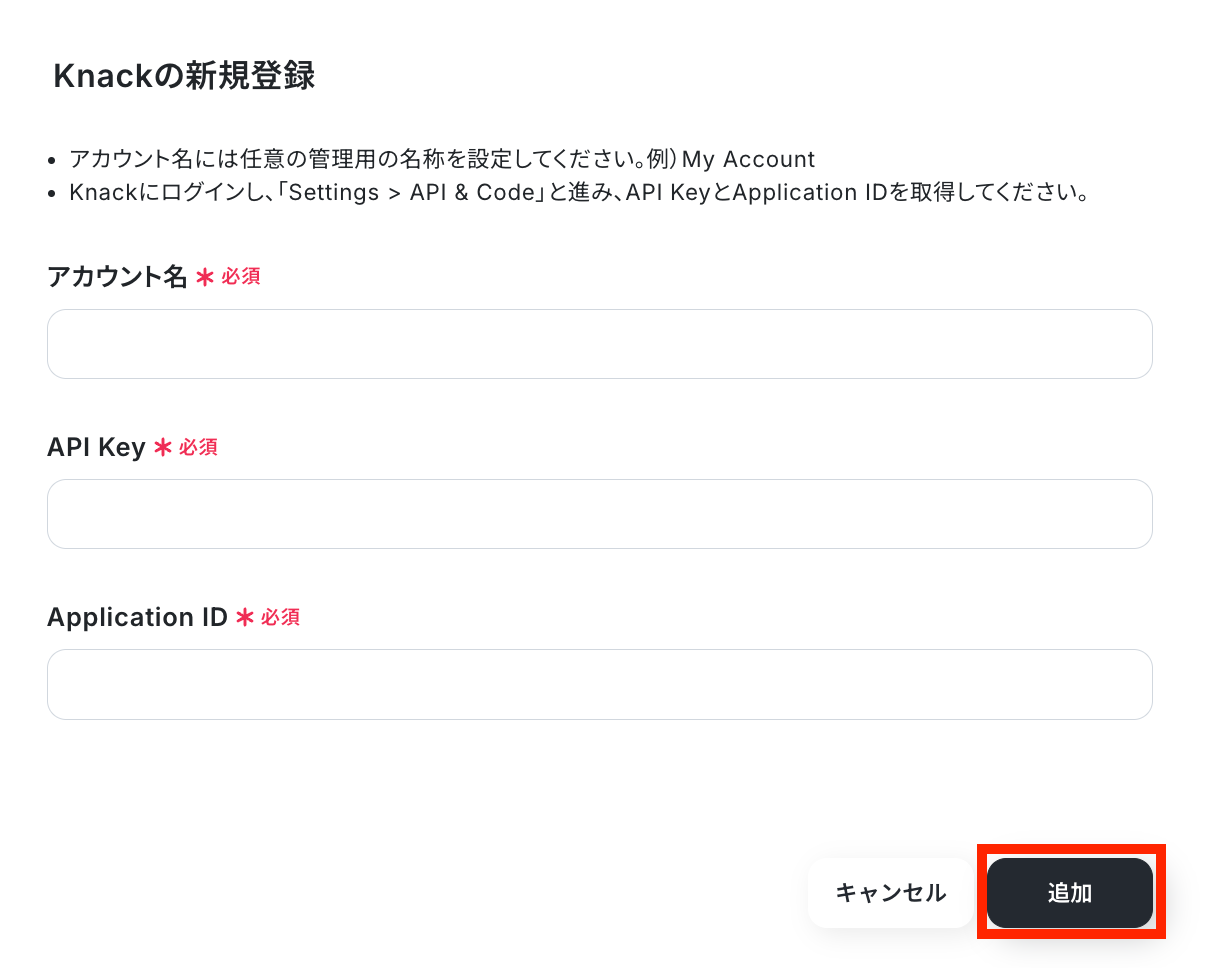Click the "My Account" example text
The width and height of the screenshot is (1206, 968).
748,159
